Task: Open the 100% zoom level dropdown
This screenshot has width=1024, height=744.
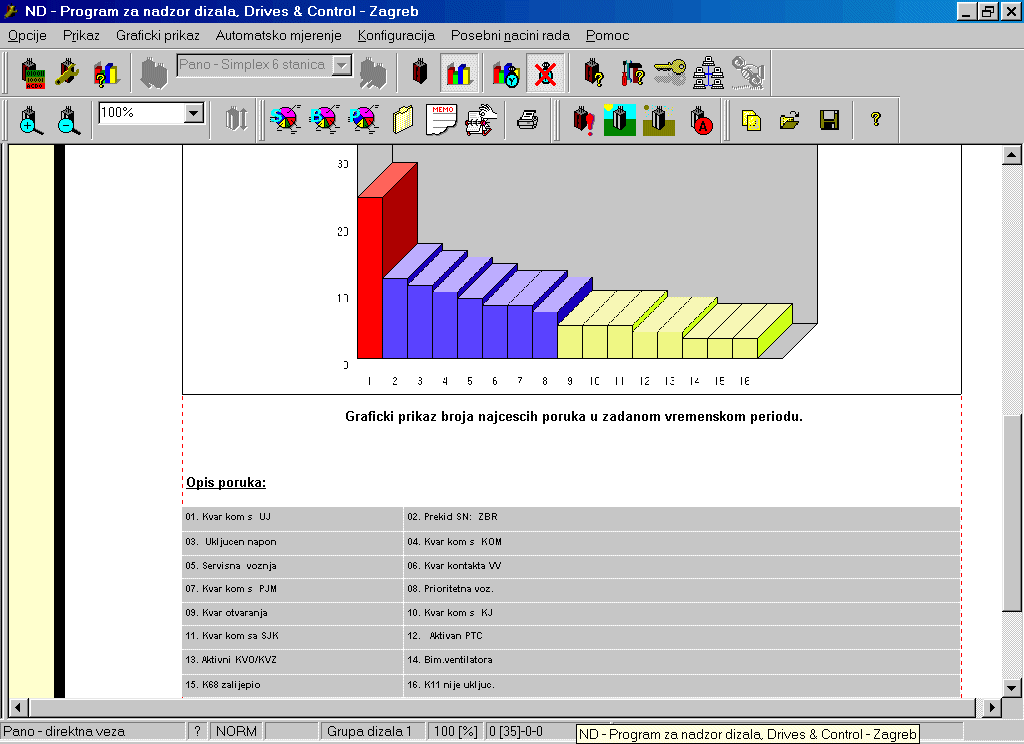Action: 194,114
